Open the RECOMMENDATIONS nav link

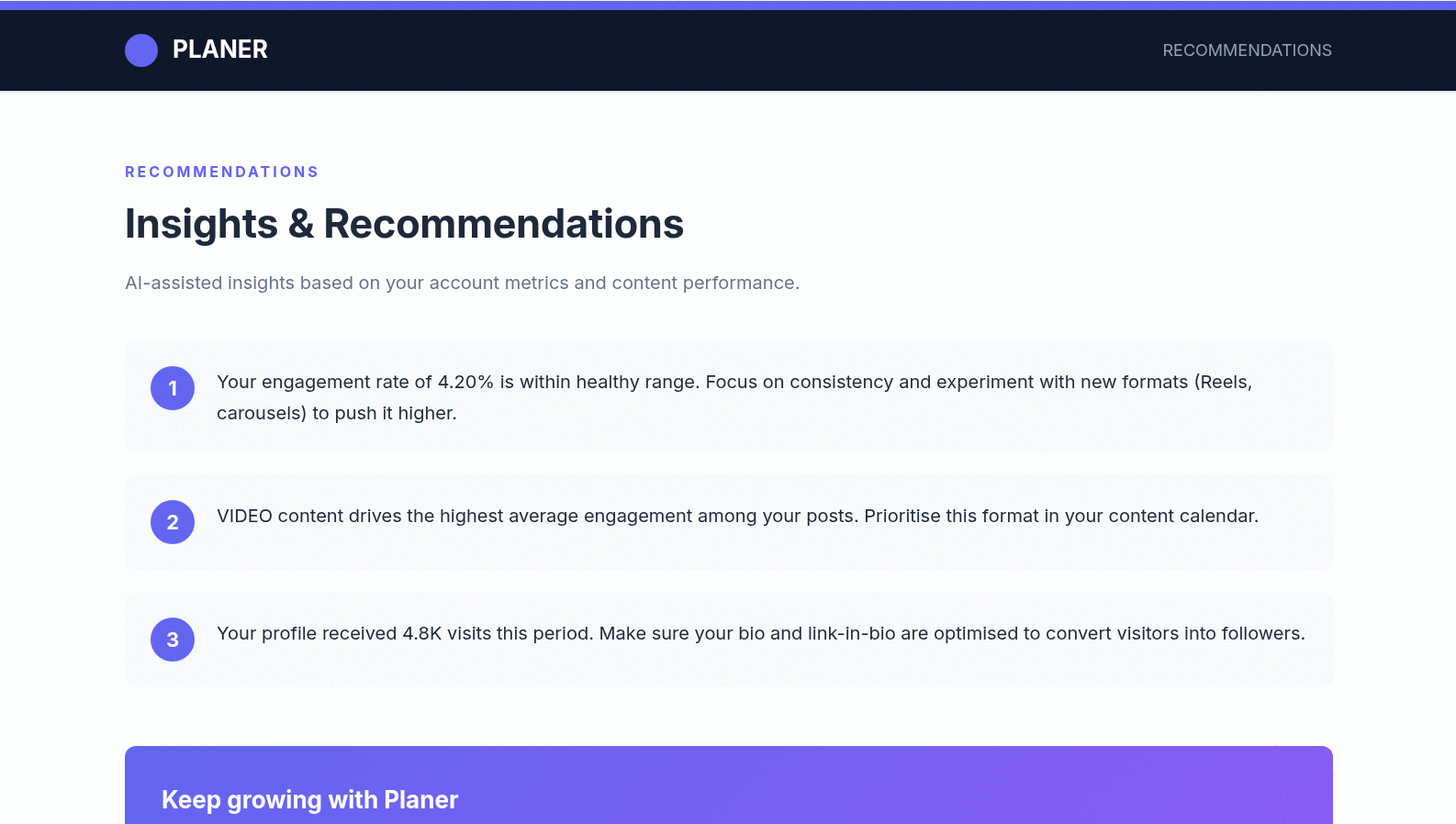pos(1247,50)
